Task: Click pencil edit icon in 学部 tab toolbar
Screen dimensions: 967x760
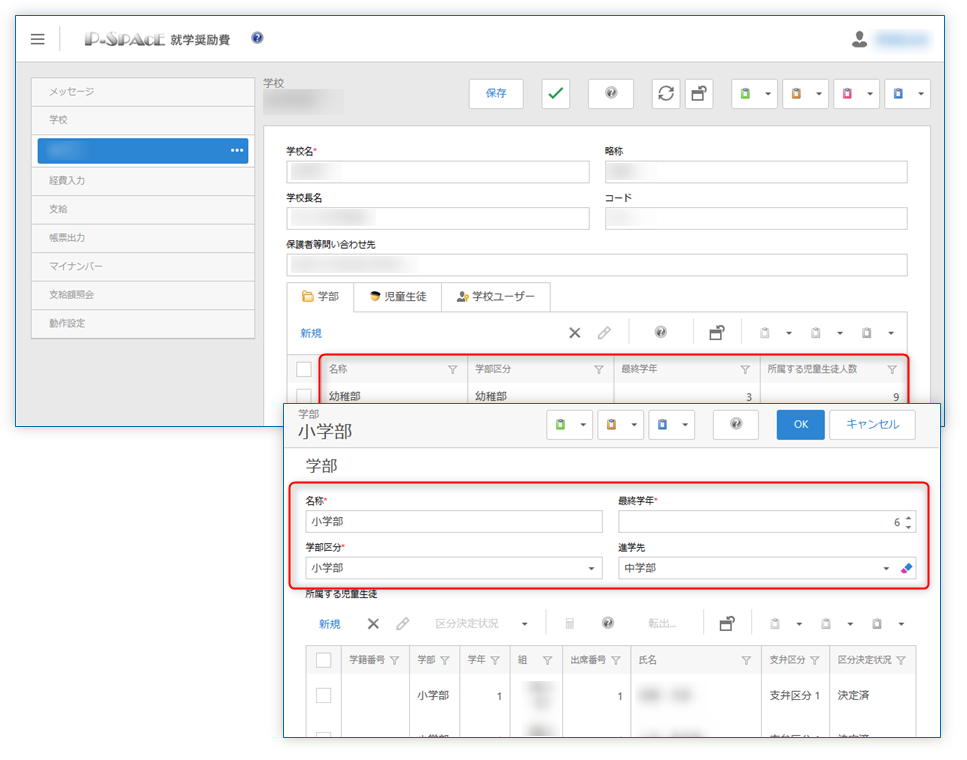Action: click(604, 333)
